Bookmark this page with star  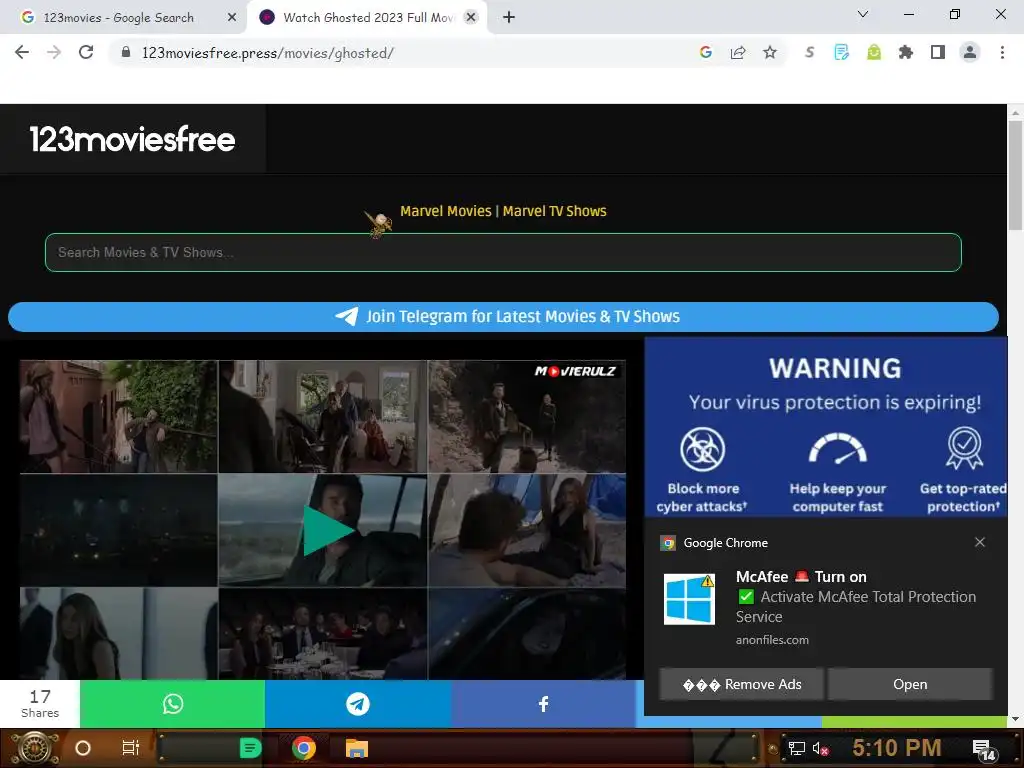tap(770, 52)
